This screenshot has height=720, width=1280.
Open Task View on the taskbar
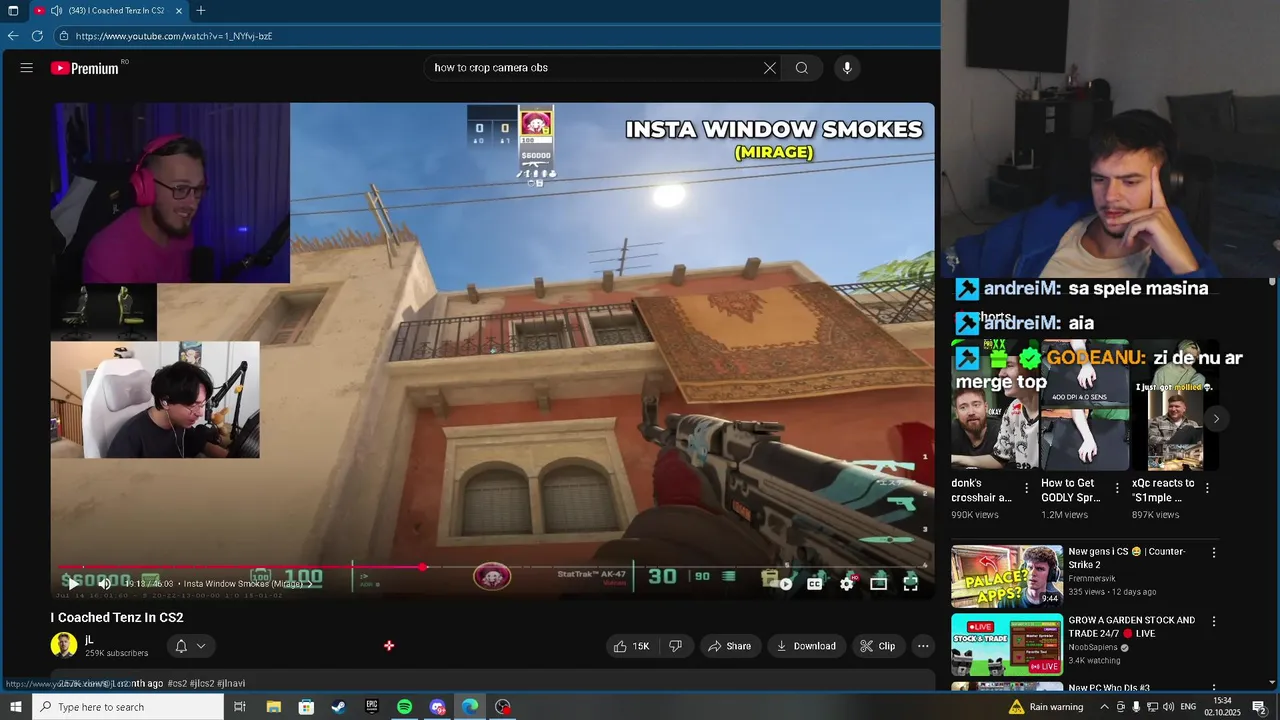coord(240,707)
